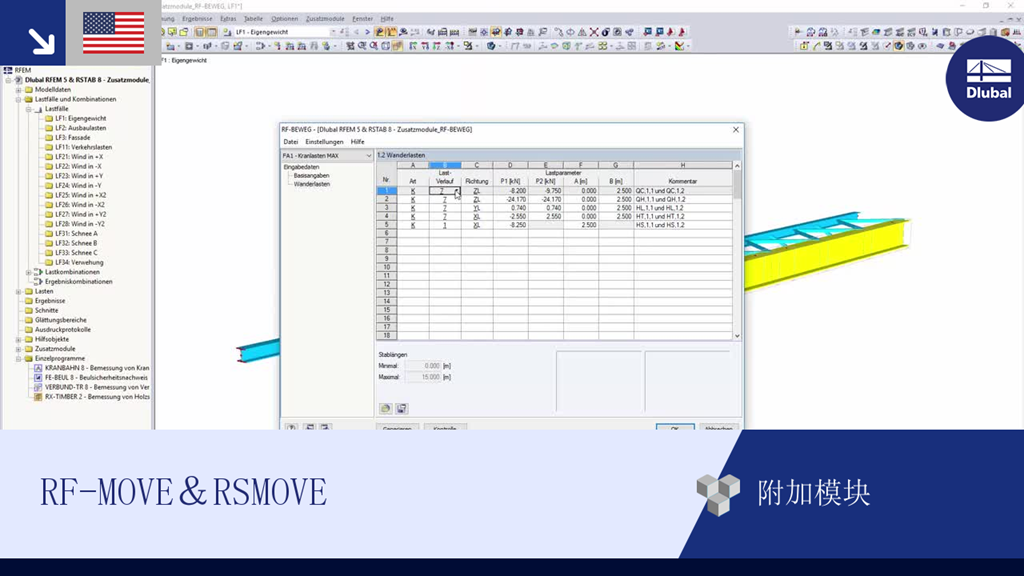Click comment cell 'HS,1,1 und HS,1,2'

(682, 225)
